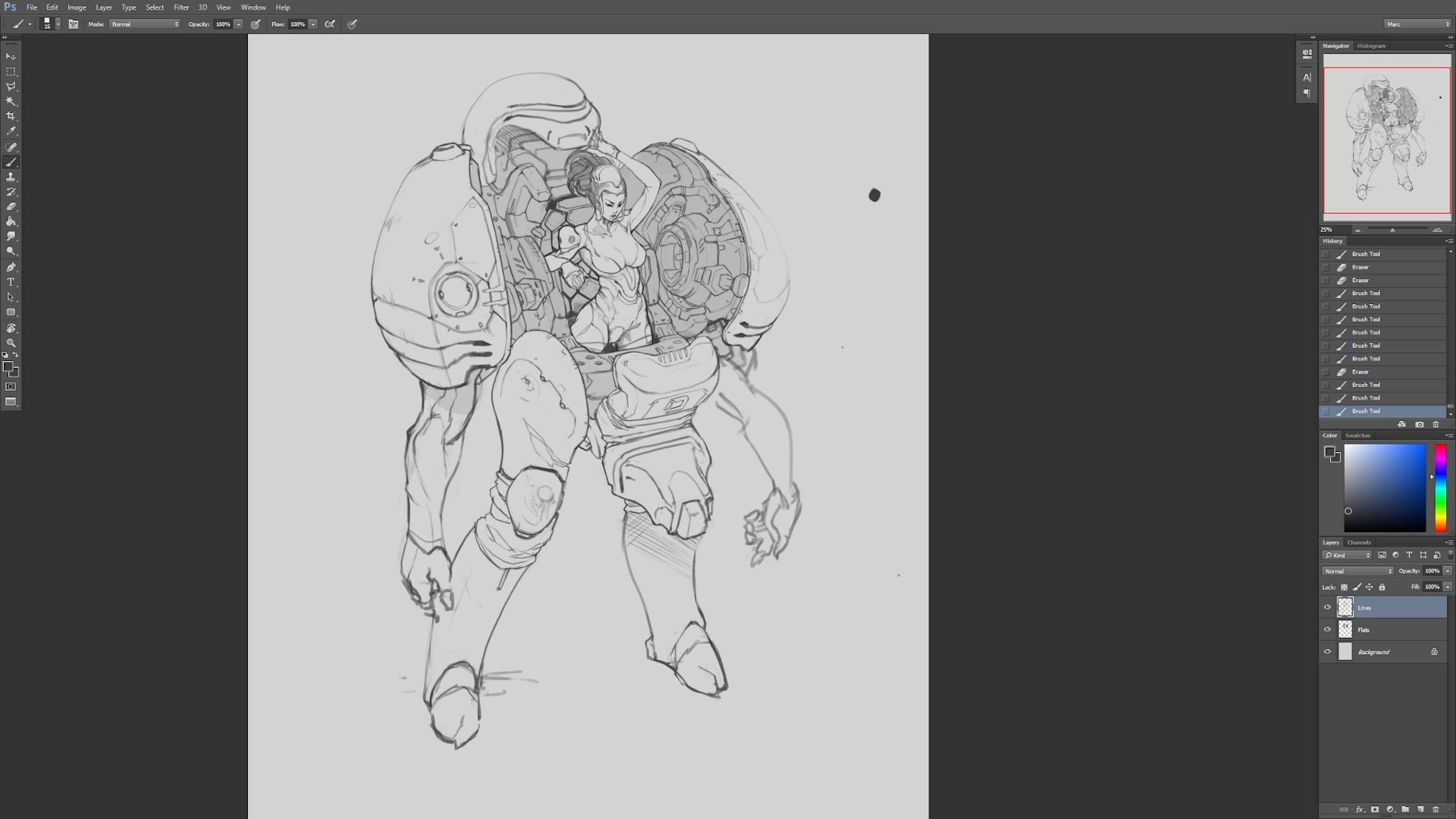The width and height of the screenshot is (1456, 819).
Task: Select the Clone Stamp tool
Action: point(11,177)
